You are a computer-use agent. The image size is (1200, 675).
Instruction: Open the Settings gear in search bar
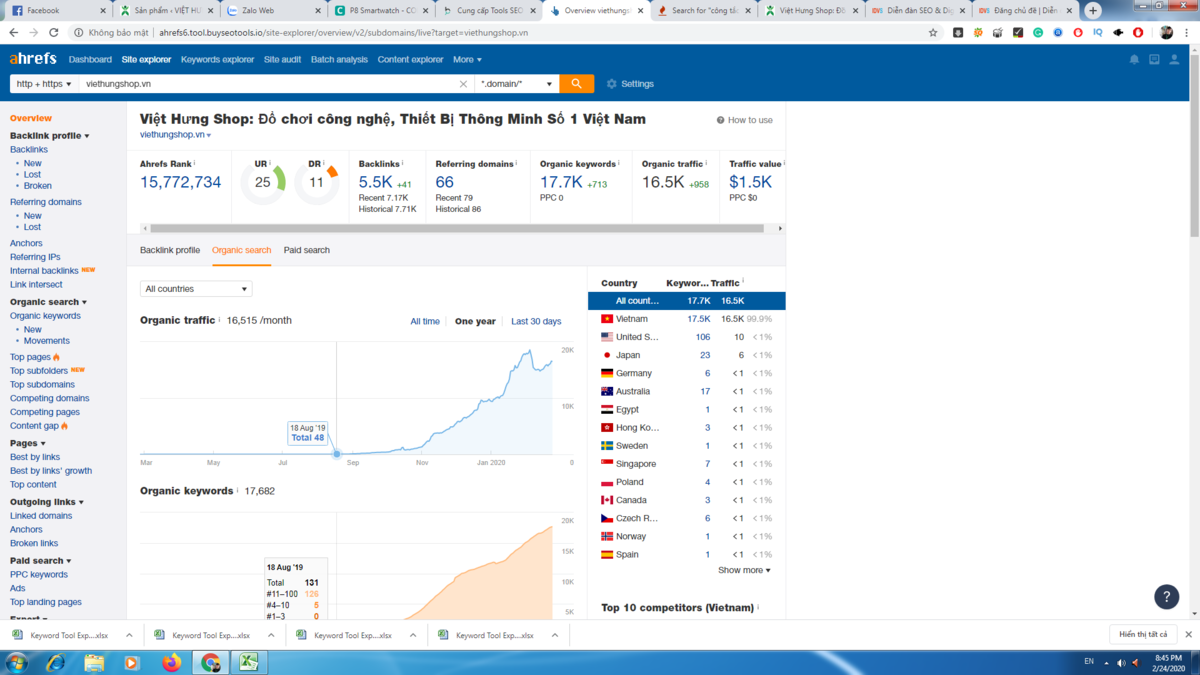pyautogui.click(x=630, y=84)
